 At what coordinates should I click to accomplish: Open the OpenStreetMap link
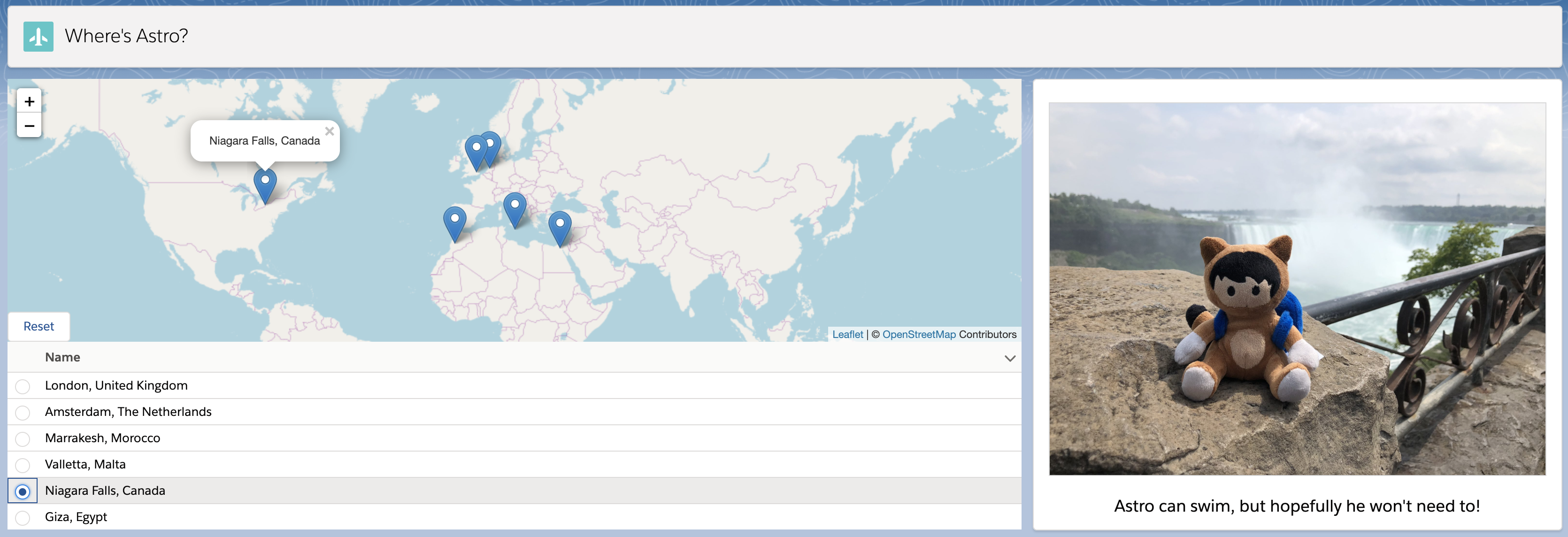(919, 334)
